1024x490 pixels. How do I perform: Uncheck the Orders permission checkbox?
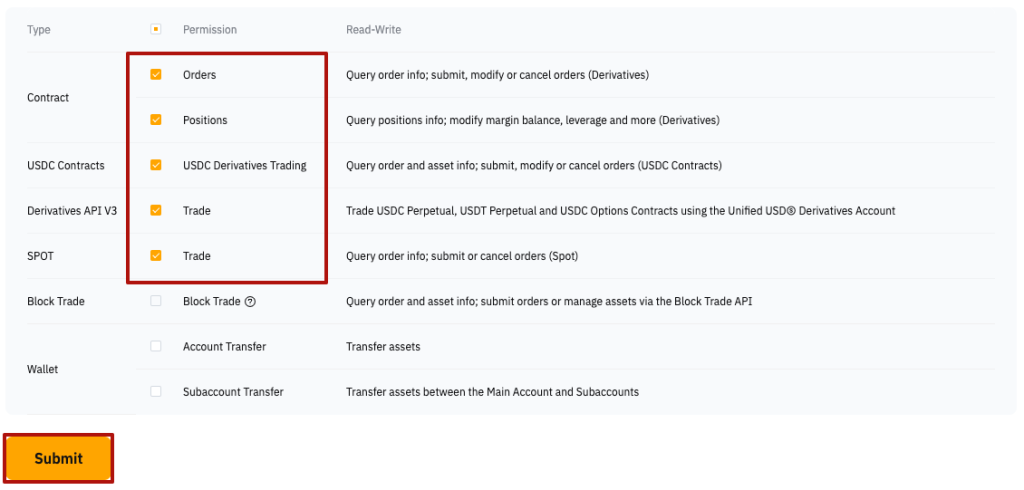pyautogui.click(x=155, y=74)
